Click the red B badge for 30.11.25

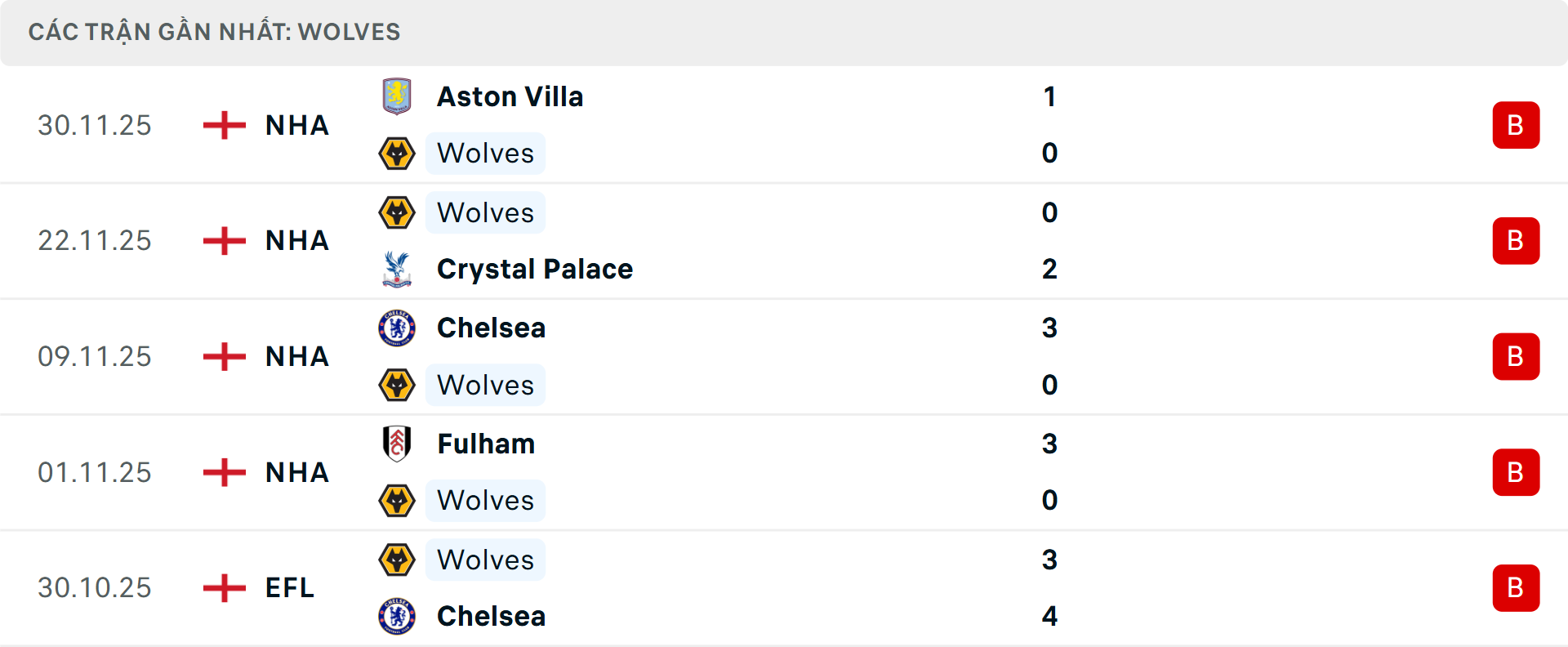click(1516, 125)
